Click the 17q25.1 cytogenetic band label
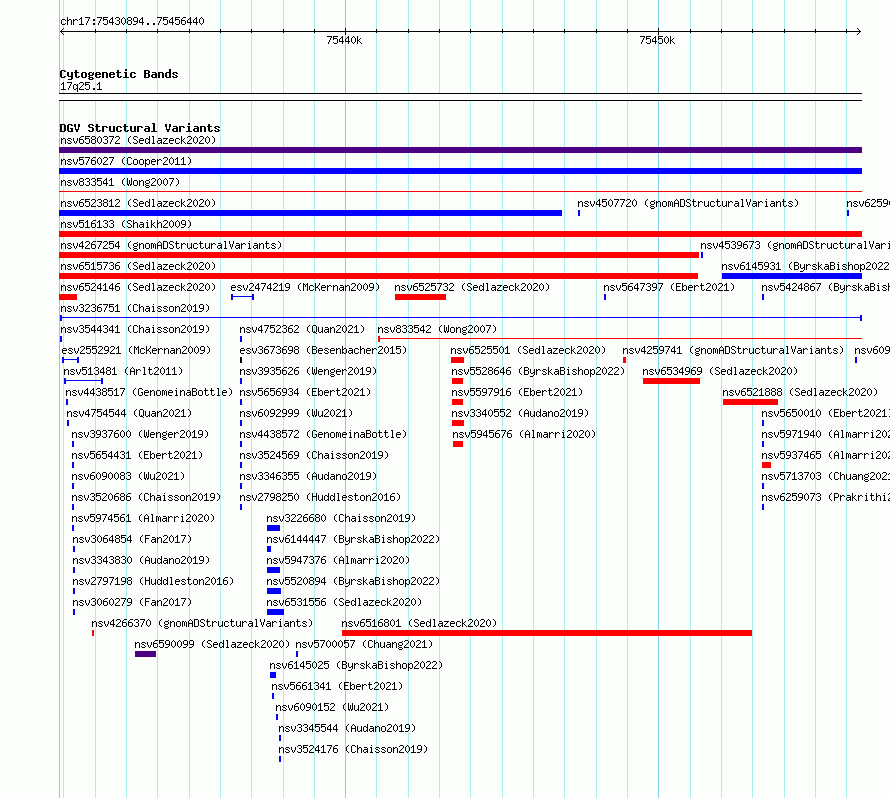Image resolution: width=890 pixels, height=798 pixels. click(x=81, y=86)
